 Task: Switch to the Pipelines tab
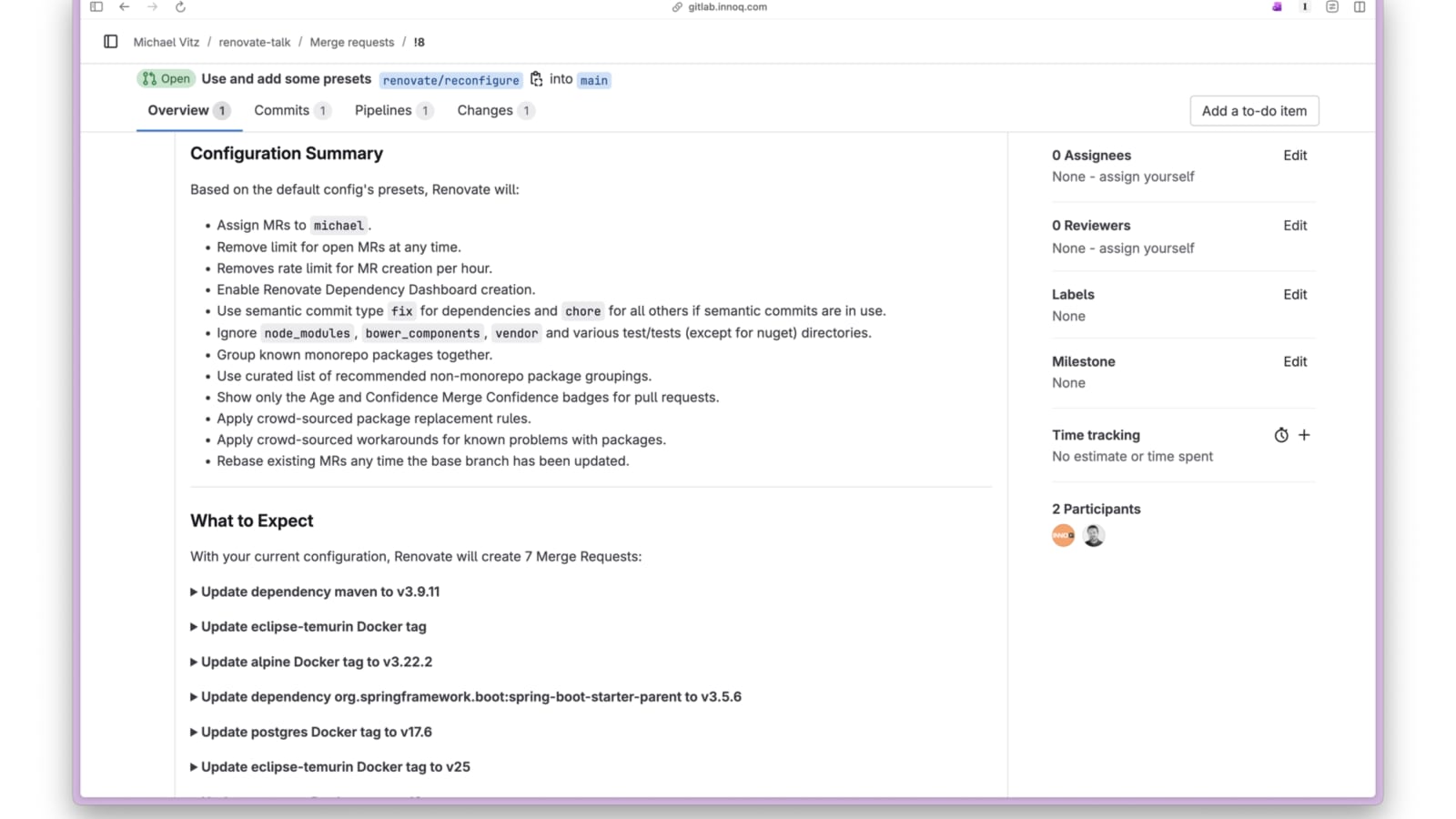tap(393, 110)
